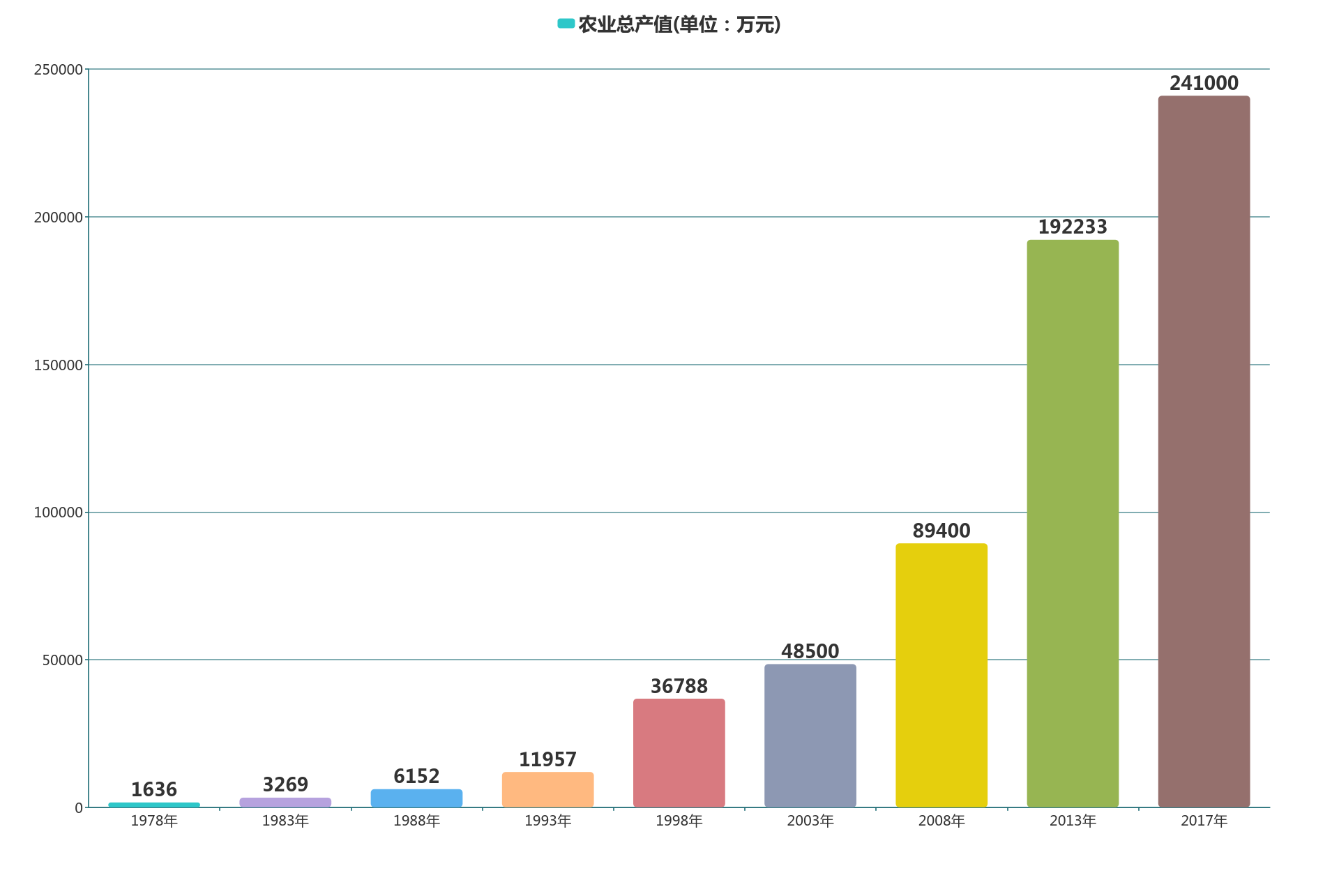Click the gray-blue 2003年 bar
The width and height of the screenshot is (1339, 896).
[x=810, y=736]
